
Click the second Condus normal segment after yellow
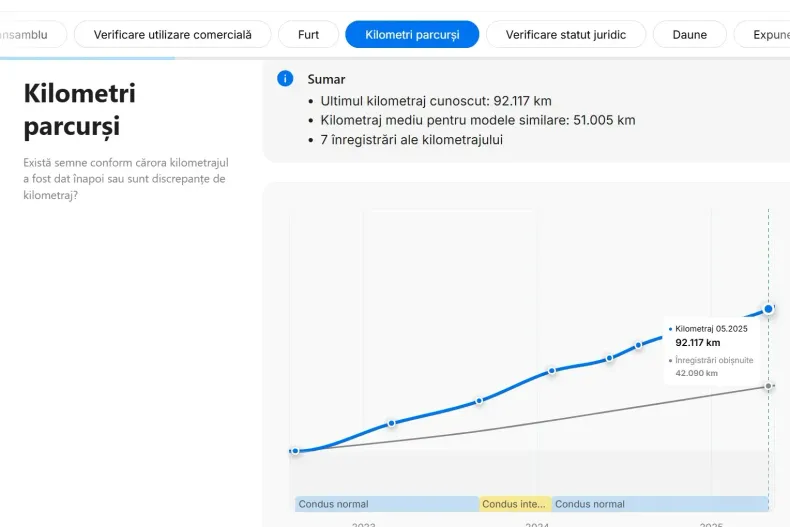(x=660, y=504)
